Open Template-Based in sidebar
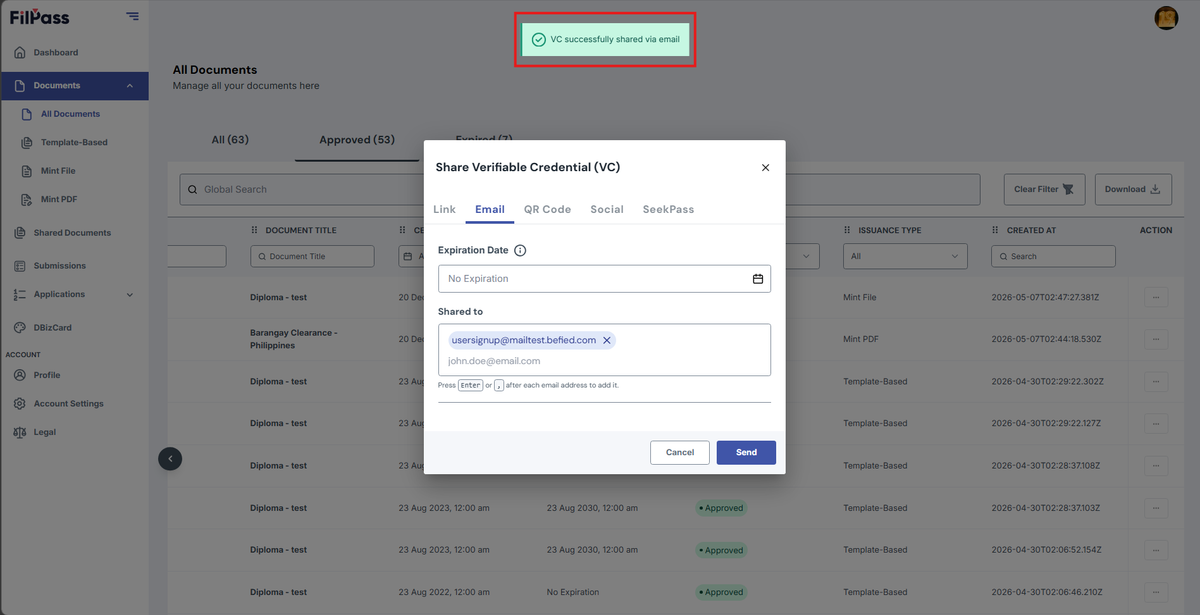Image resolution: width=1200 pixels, height=615 pixels. click(74, 142)
